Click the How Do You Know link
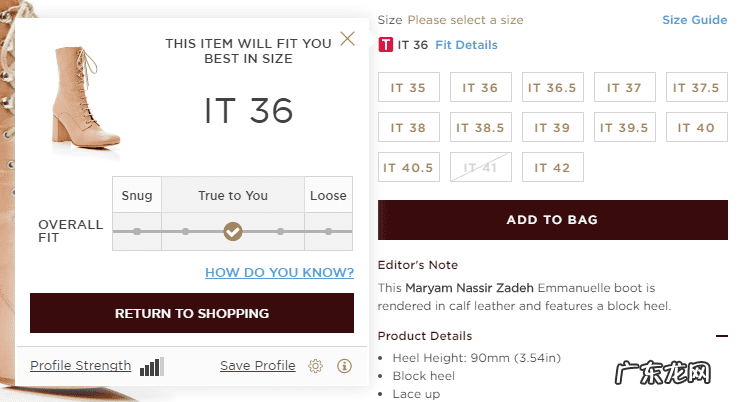 279,272
